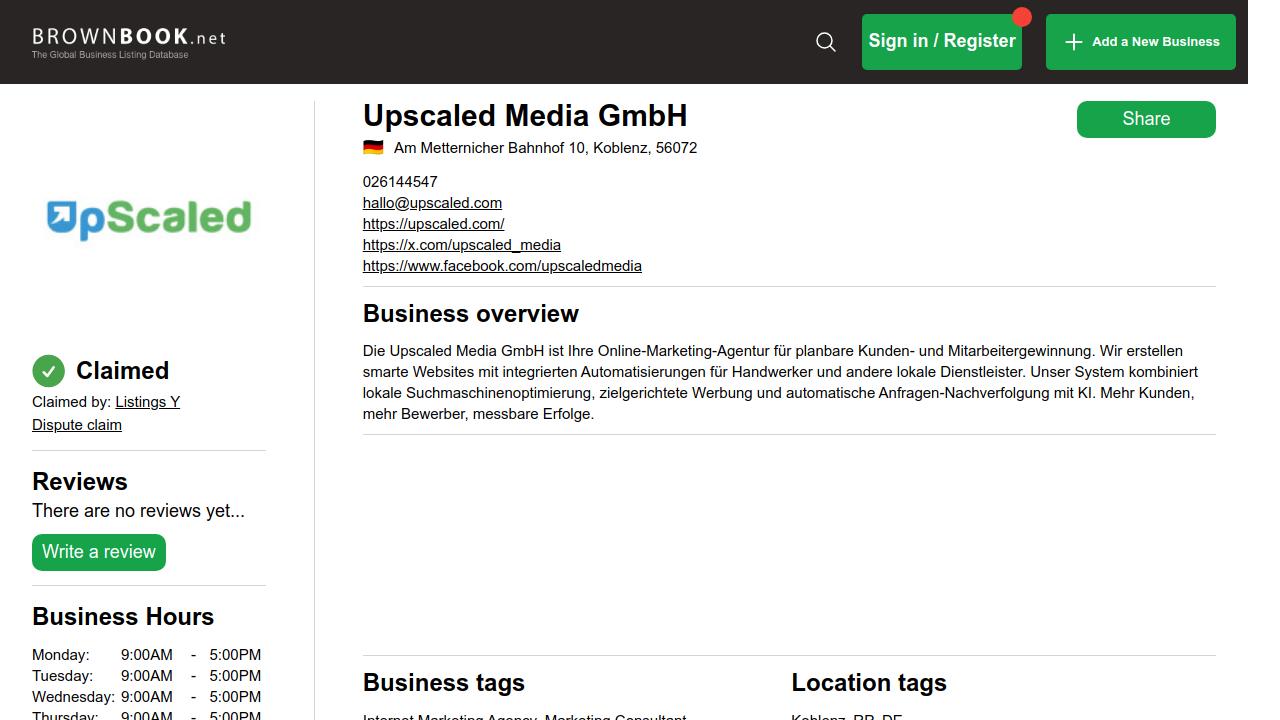Click Write a review button
The height and width of the screenshot is (720, 1280).
(99, 552)
